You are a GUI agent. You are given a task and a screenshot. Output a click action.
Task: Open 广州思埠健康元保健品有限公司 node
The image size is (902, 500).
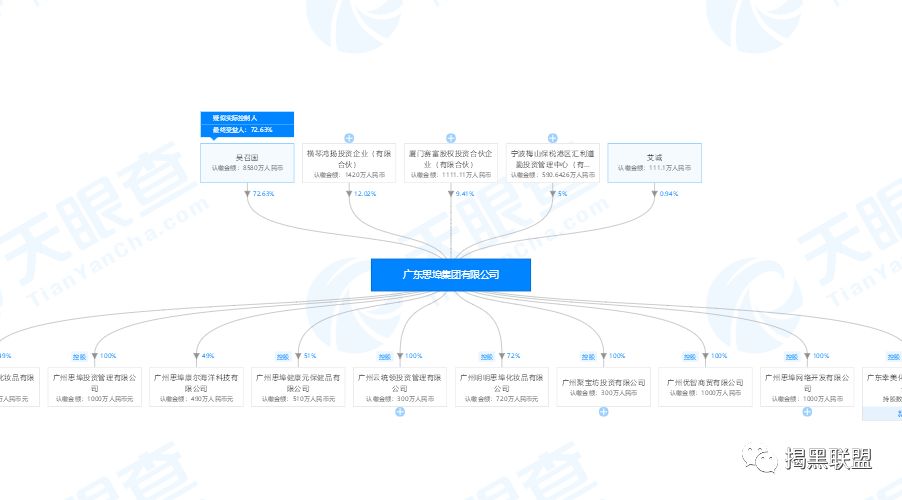point(298,387)
